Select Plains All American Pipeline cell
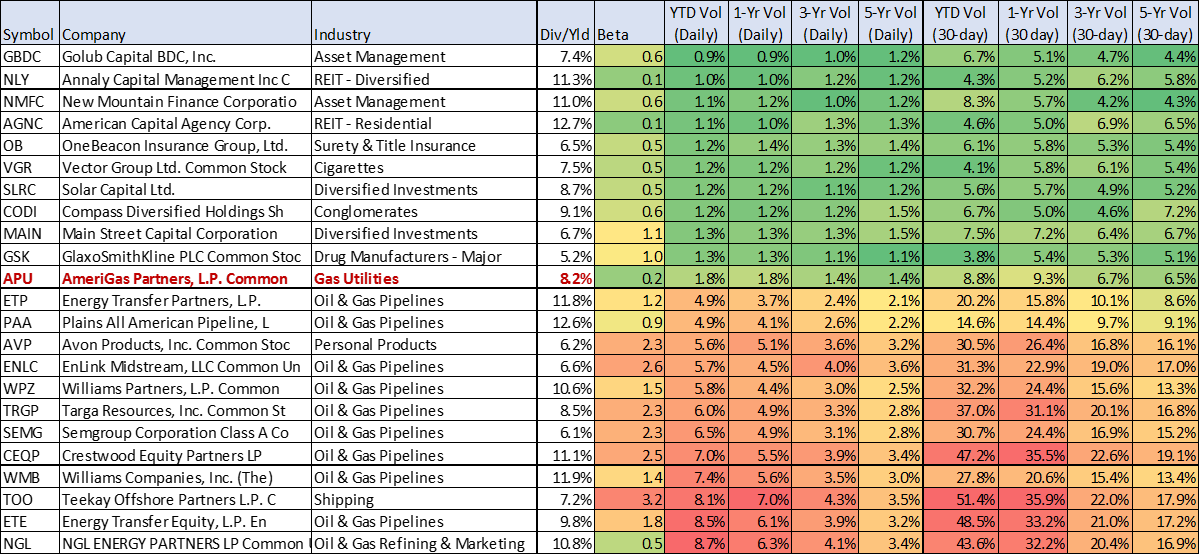The image size is (1200, 555). (185, 323)
